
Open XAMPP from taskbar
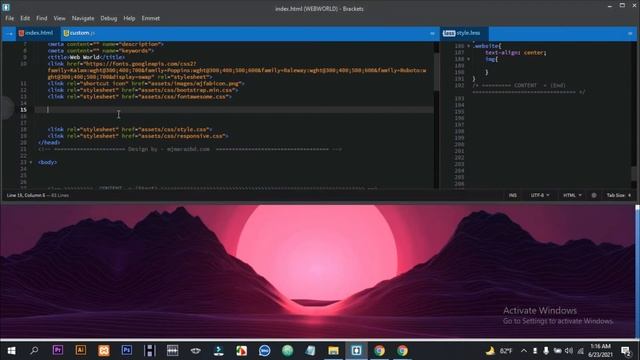point(104,351)
